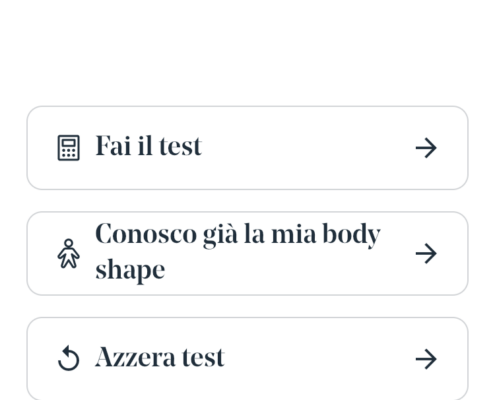The image size is (495, 400).
Task: Click the Fai il test label text
Action: click(x=149, y=146)
